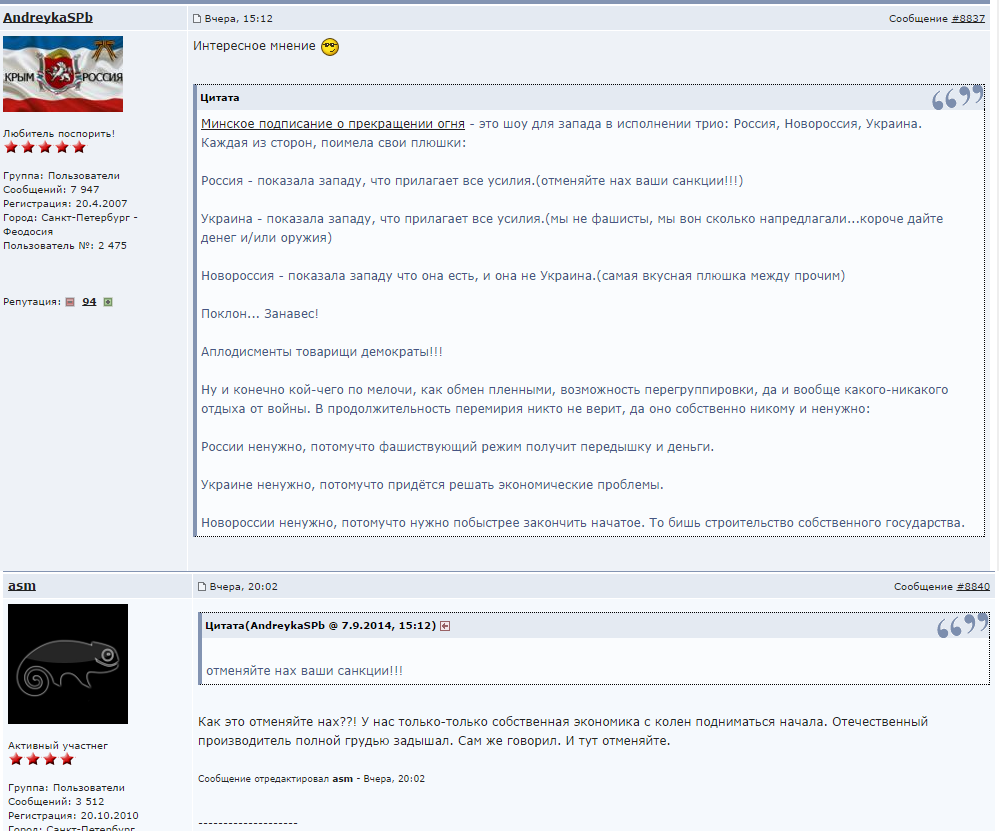Image resolution: width=999 pixels, height=831 pixels.
Task: Open message link #8840
Action: pos(972,587)
